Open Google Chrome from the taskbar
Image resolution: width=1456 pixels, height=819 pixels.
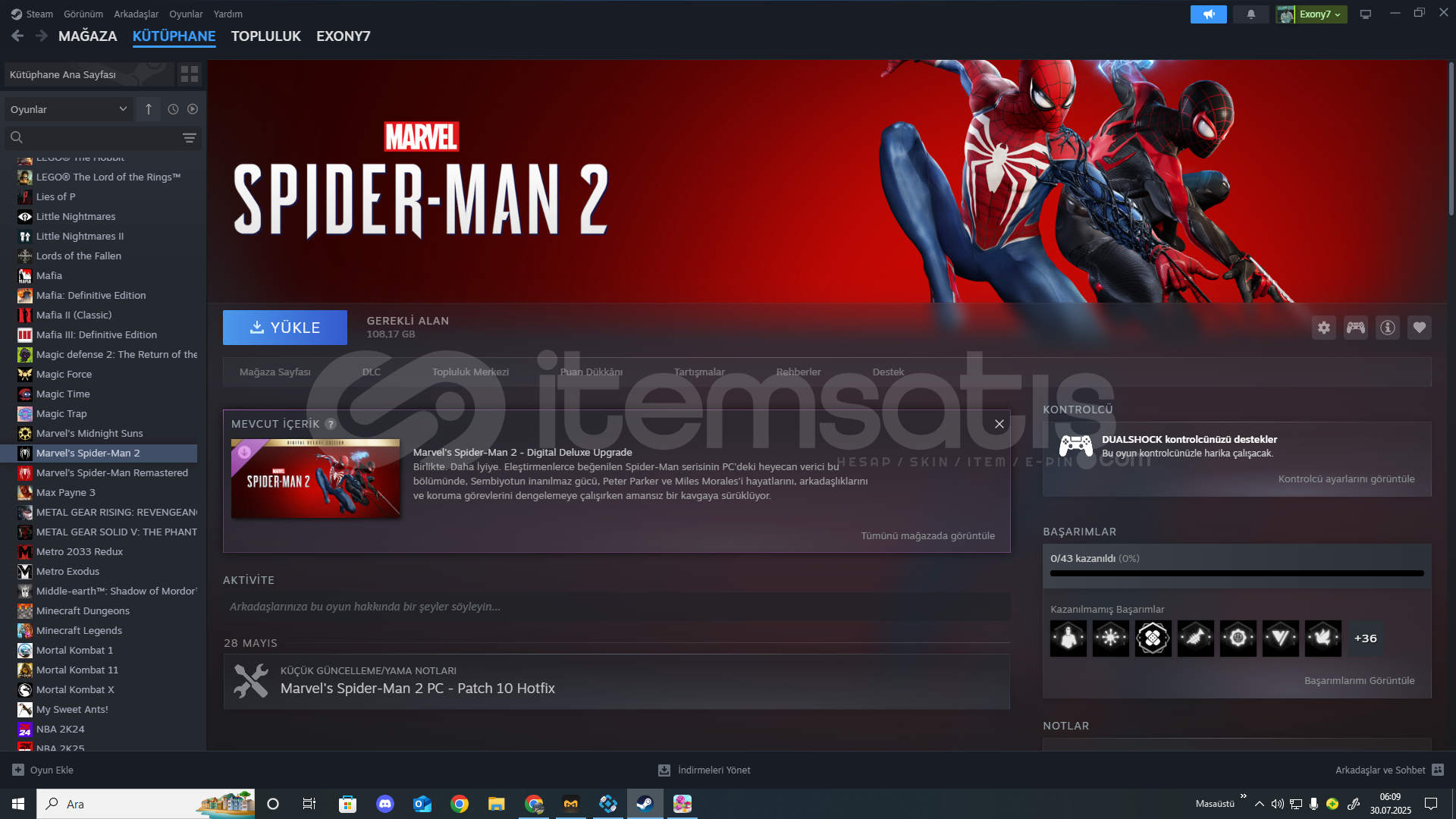tap(459, 804)
